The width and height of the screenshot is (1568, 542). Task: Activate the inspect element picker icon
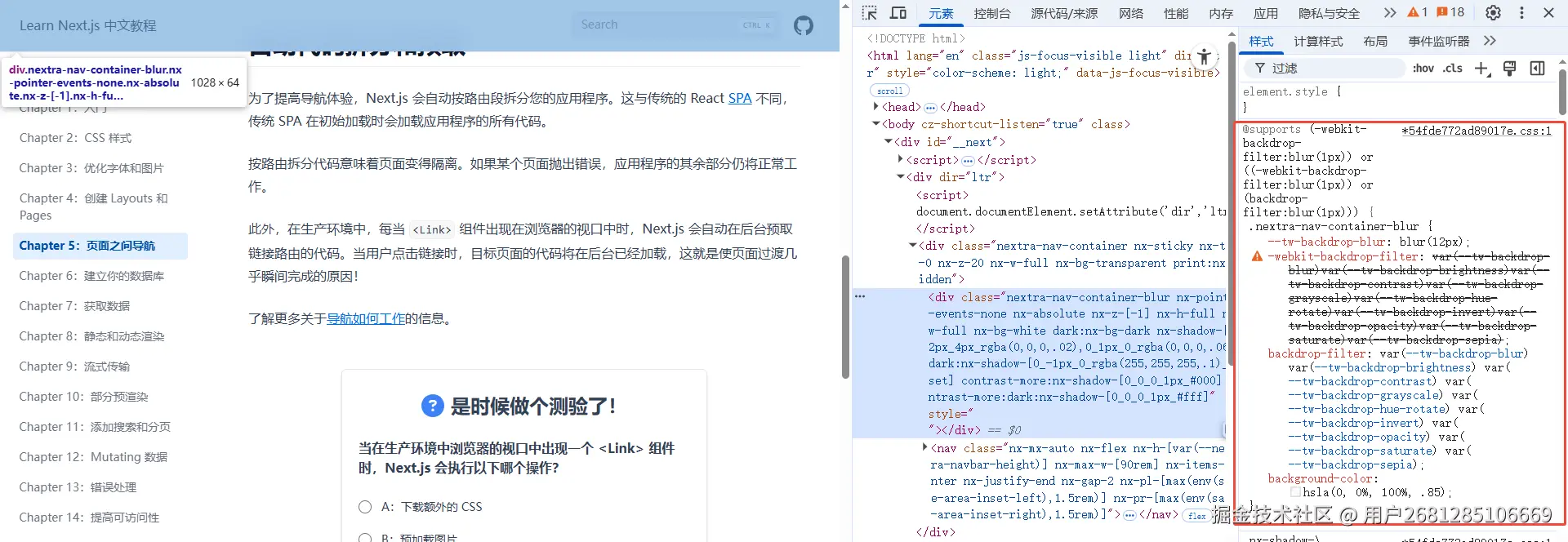click(870, 13)
